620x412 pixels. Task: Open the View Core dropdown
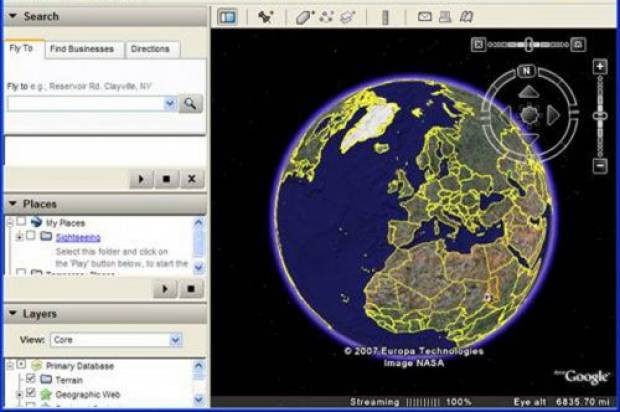176,340
